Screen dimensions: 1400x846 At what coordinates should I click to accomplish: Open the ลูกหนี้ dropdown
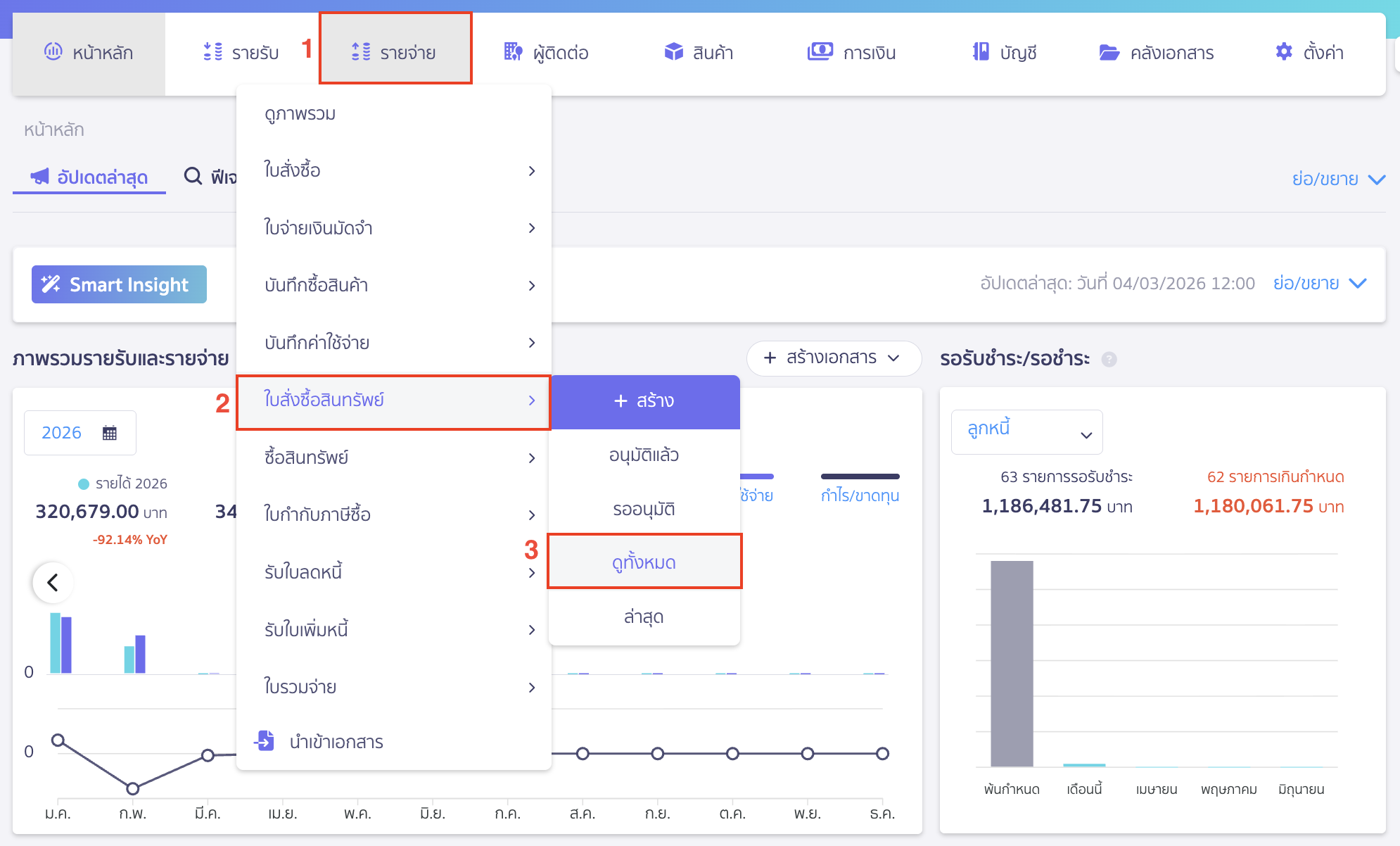pyautogui.click(x=1026, y=431)
